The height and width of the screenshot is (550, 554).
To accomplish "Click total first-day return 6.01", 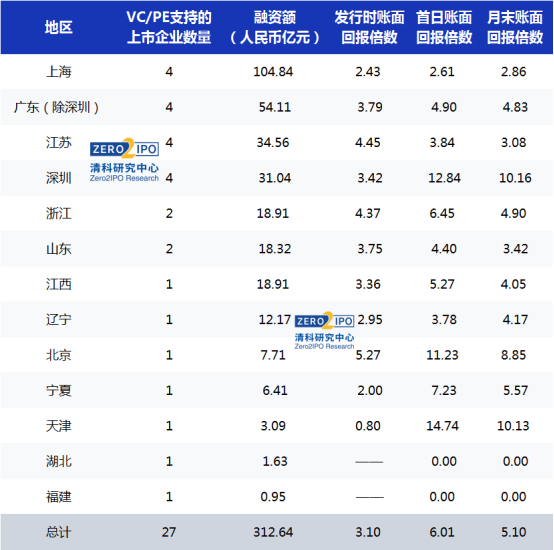I will pos(442,532).
